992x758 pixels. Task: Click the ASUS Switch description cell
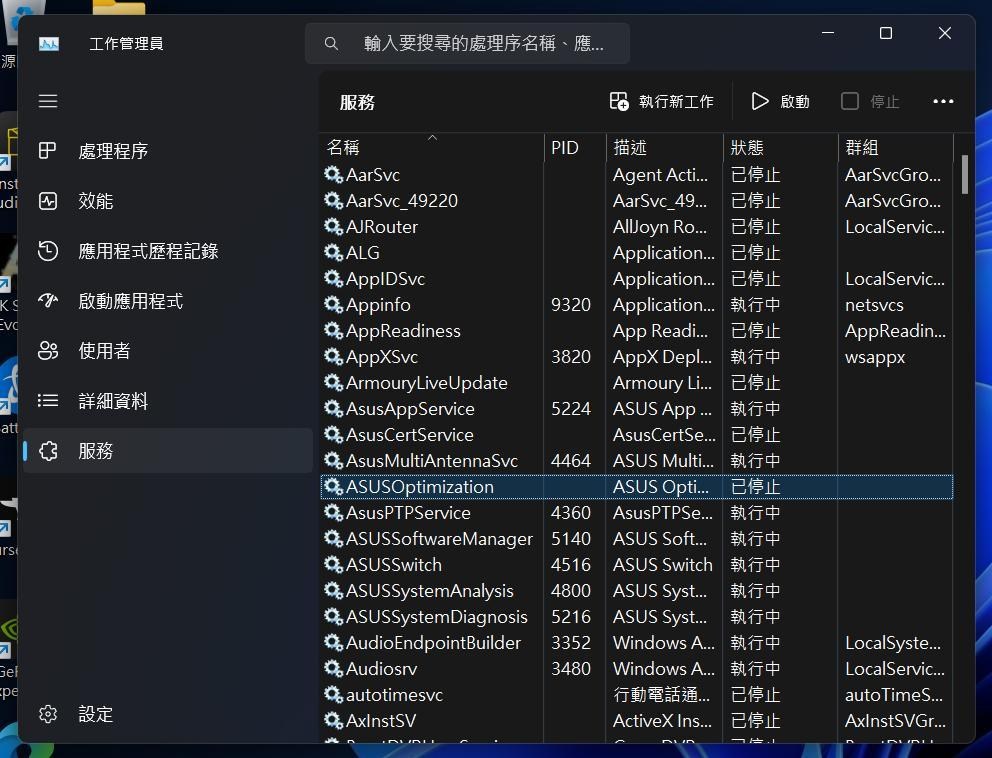pyautogui.click(x=662, y=565)
